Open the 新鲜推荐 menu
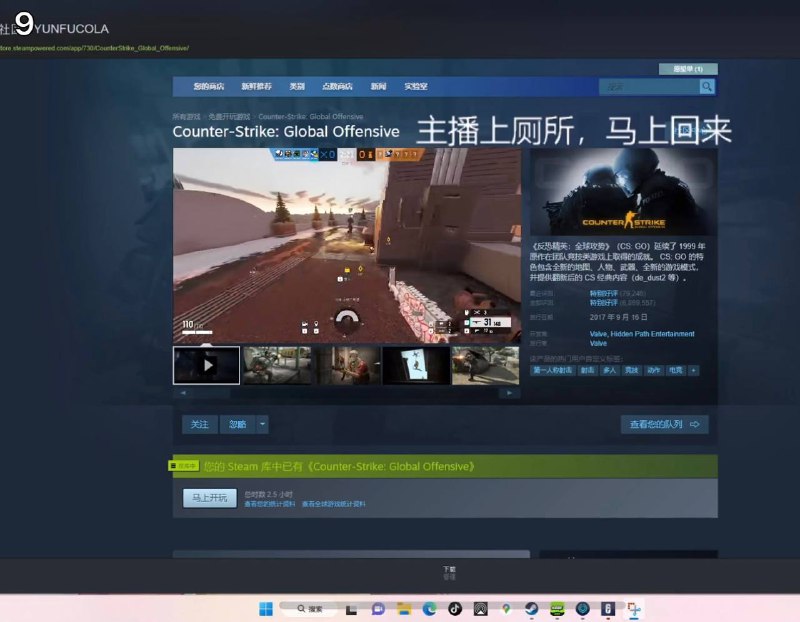Image resolution: width=800 pixels, height=622 pixels. click(x=256, y=86)
